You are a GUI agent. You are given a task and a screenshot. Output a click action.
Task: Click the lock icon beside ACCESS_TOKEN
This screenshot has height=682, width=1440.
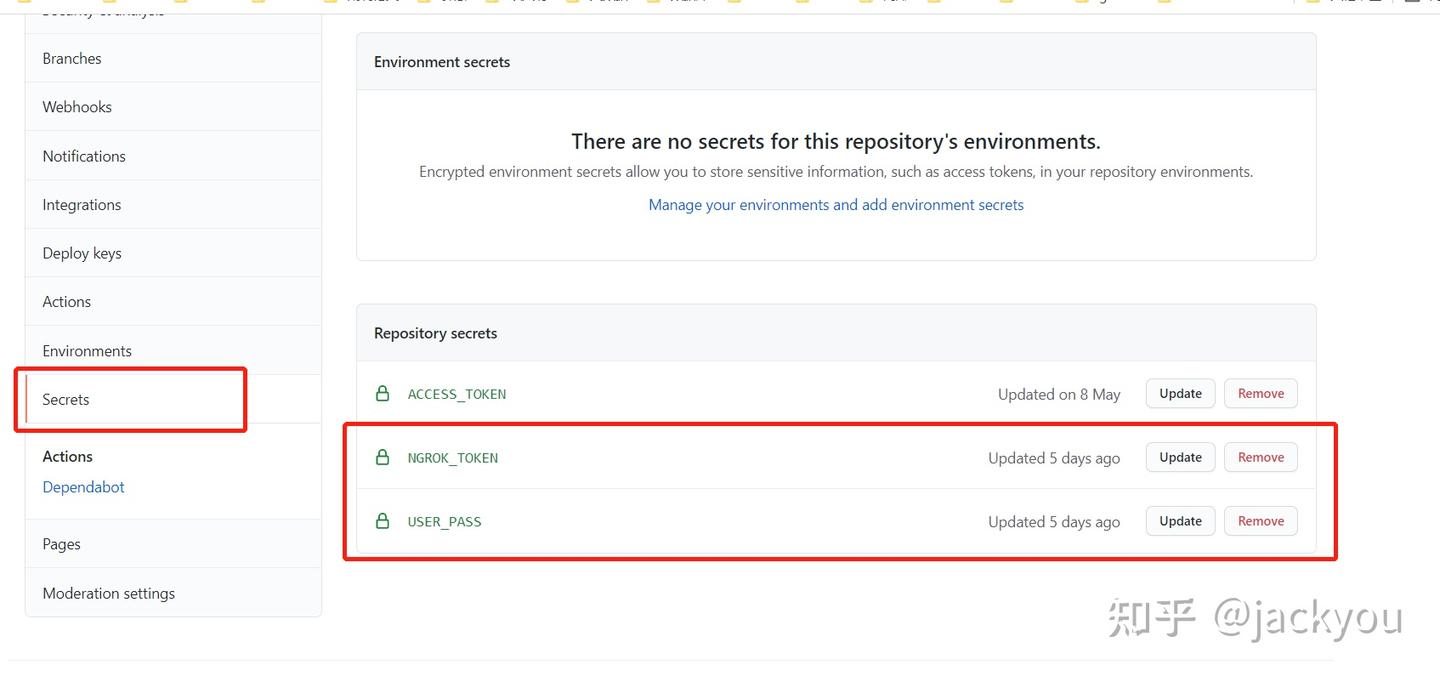[x=382, y=393]
